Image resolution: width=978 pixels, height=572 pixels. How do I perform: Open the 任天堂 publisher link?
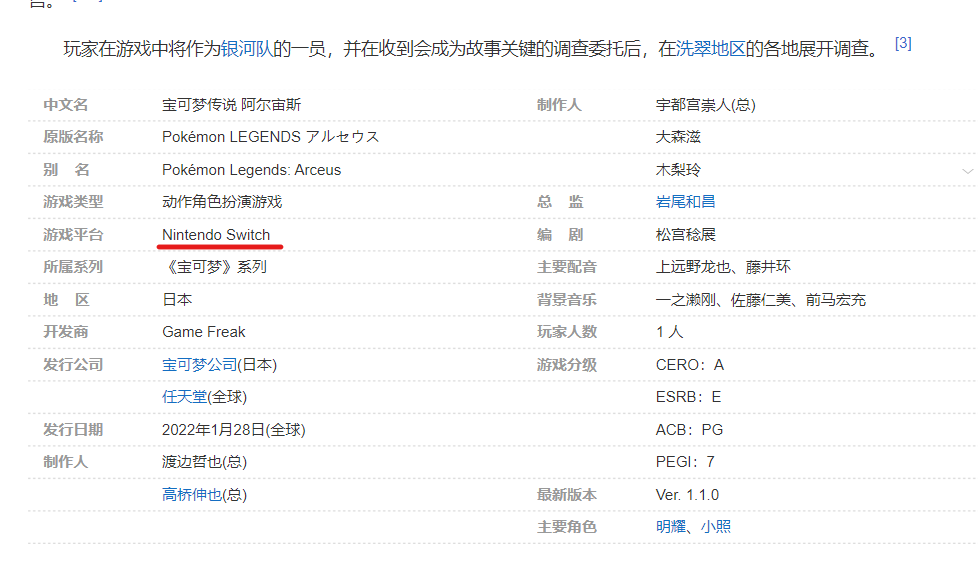184,397
